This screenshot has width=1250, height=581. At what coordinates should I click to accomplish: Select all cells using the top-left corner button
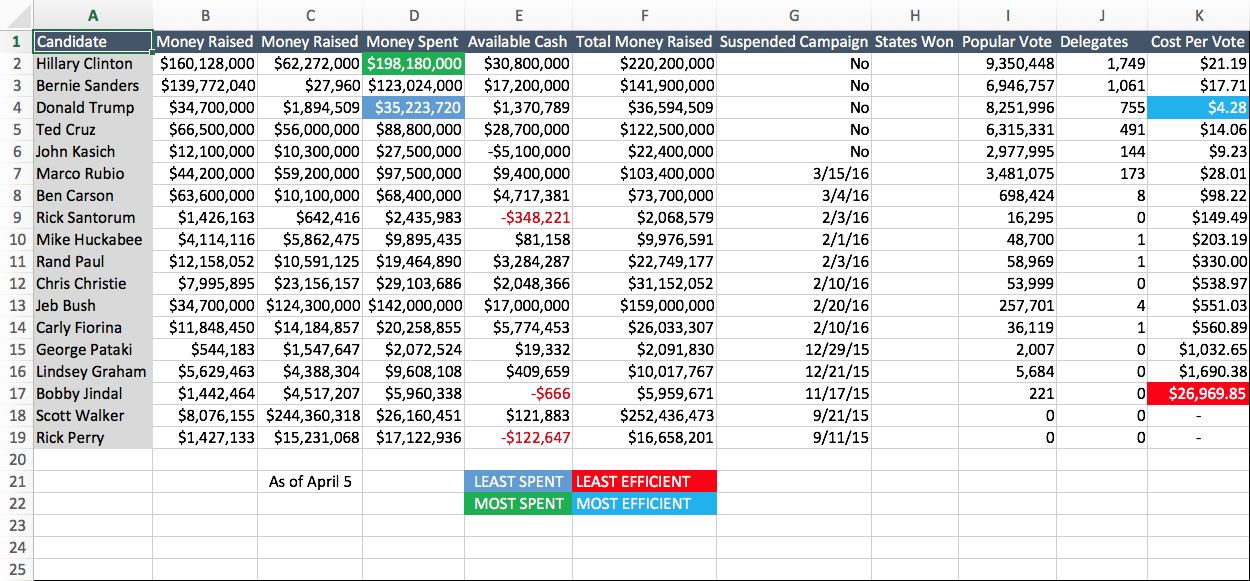click(15, 16)
